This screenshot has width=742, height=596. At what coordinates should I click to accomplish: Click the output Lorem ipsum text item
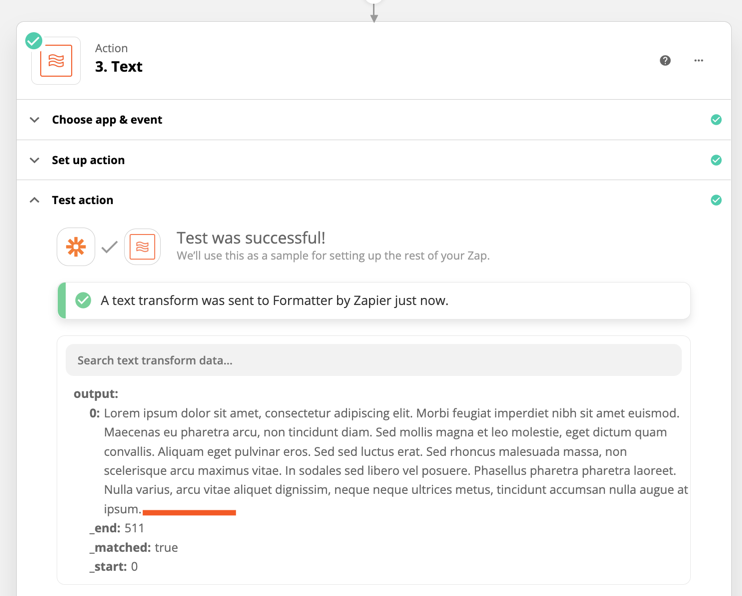[x=396, y=461]
